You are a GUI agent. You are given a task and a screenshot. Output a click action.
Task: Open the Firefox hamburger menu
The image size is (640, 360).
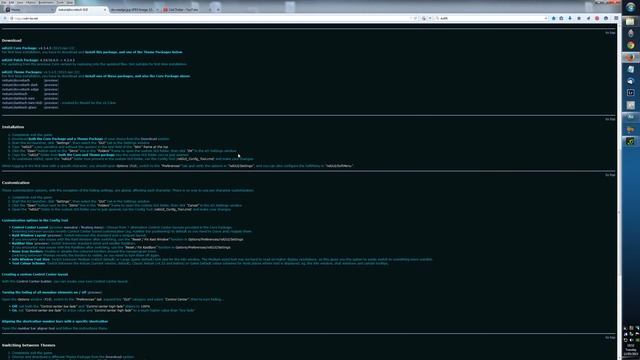tap(616, 18)
